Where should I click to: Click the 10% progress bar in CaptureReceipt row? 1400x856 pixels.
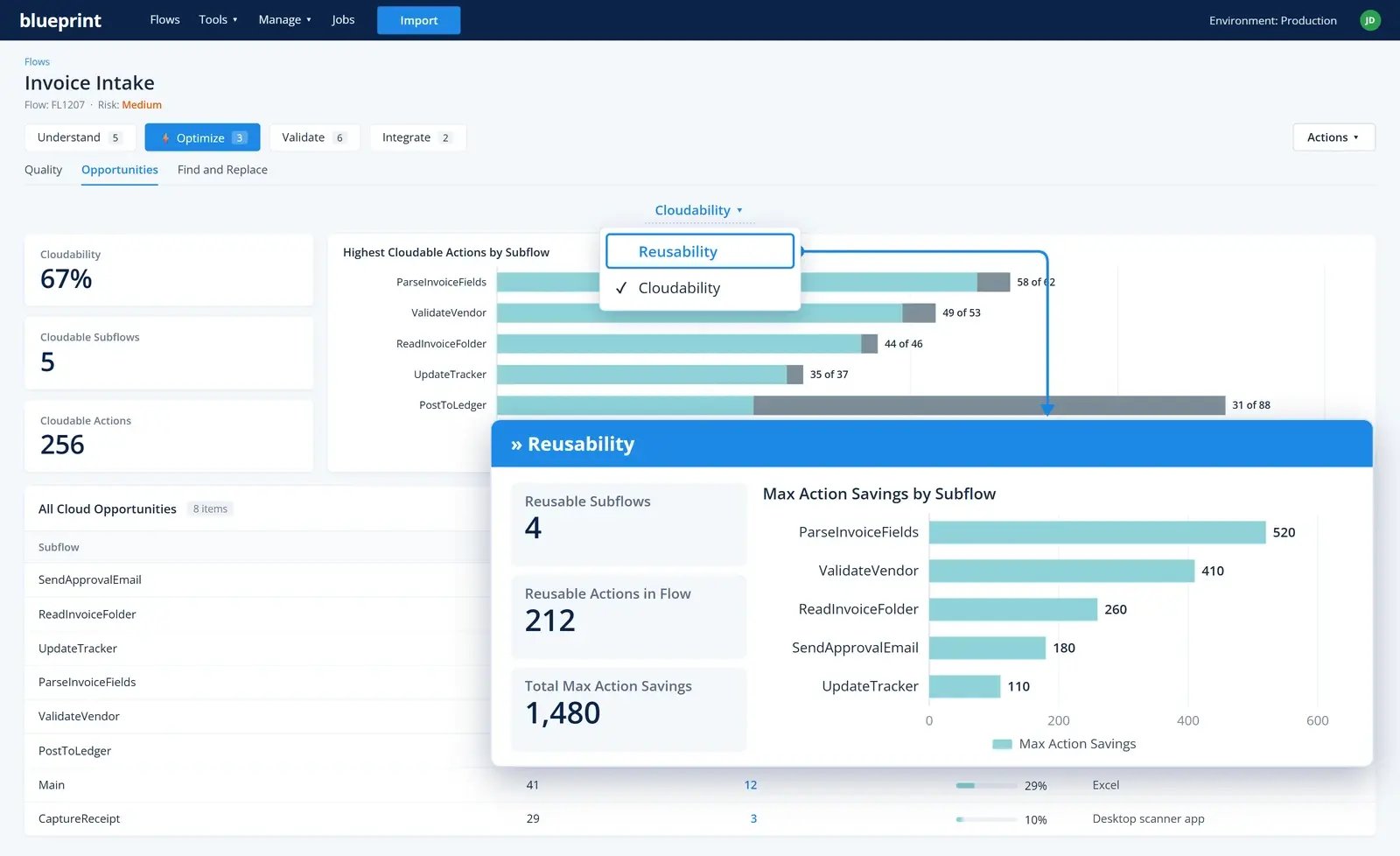point(987,820)
